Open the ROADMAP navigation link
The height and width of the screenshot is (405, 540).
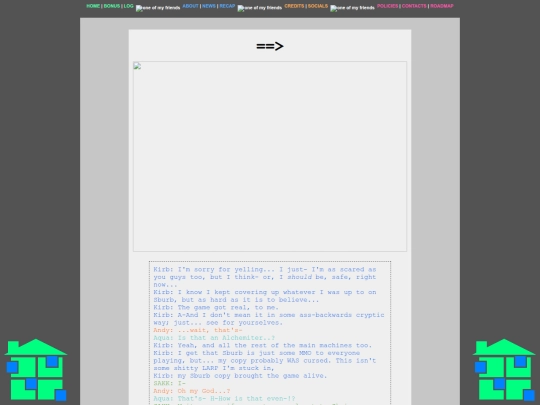pos(442,6)
